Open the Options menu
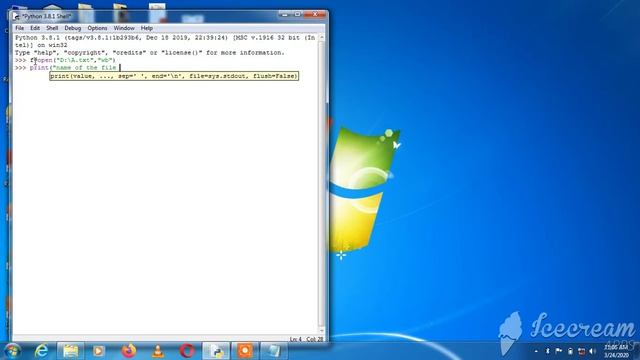Screen dimensions: 640x360 point(97,28)
